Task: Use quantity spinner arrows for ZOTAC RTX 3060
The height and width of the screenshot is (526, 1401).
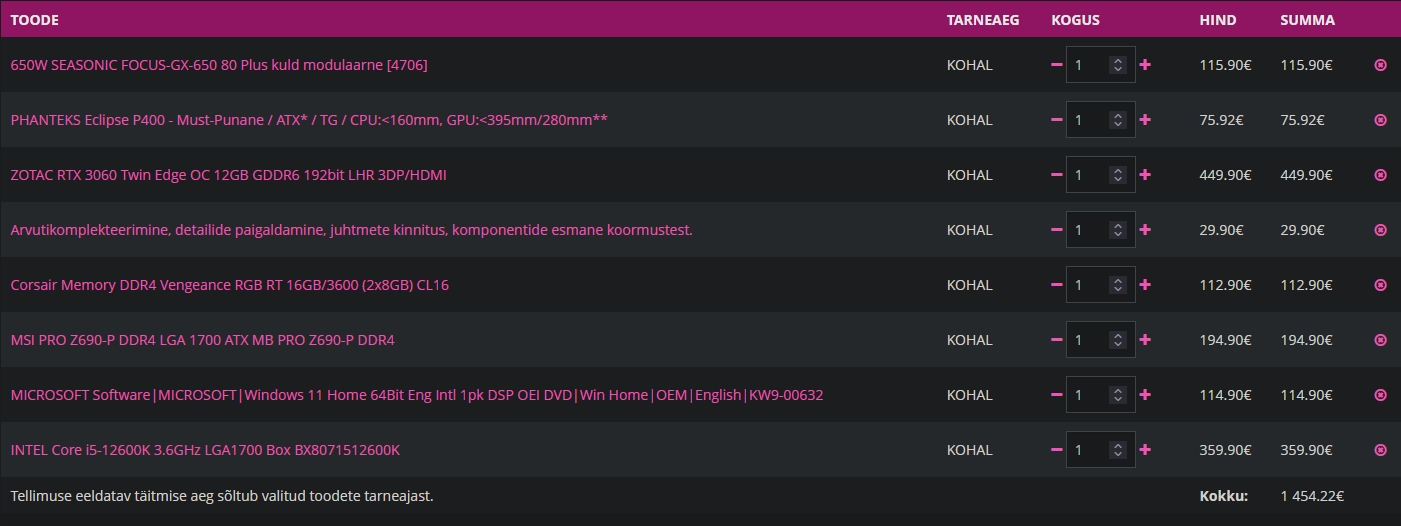Action: (1119, 175)
